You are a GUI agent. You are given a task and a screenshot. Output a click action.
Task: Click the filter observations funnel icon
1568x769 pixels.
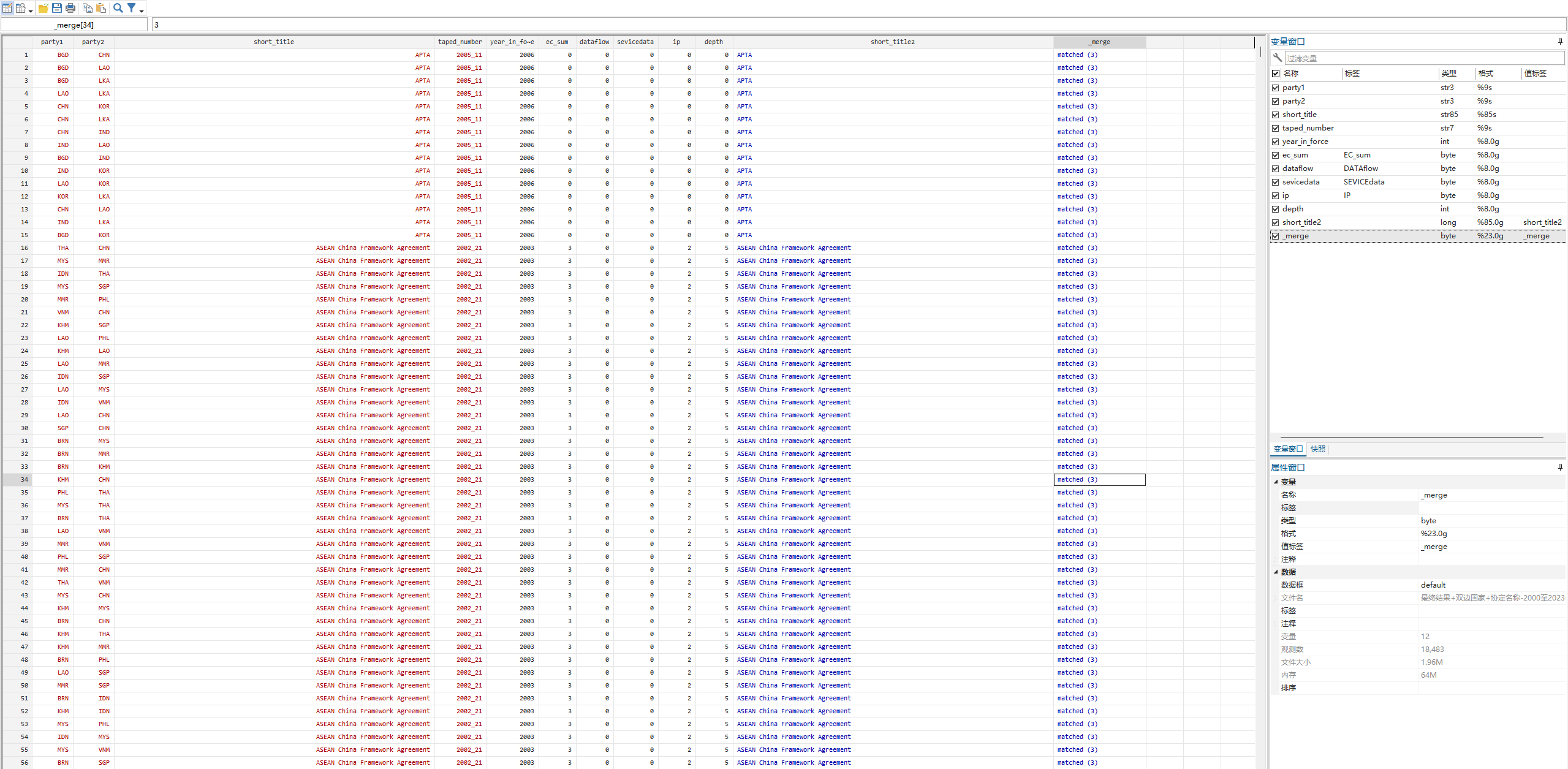(131, 8)
